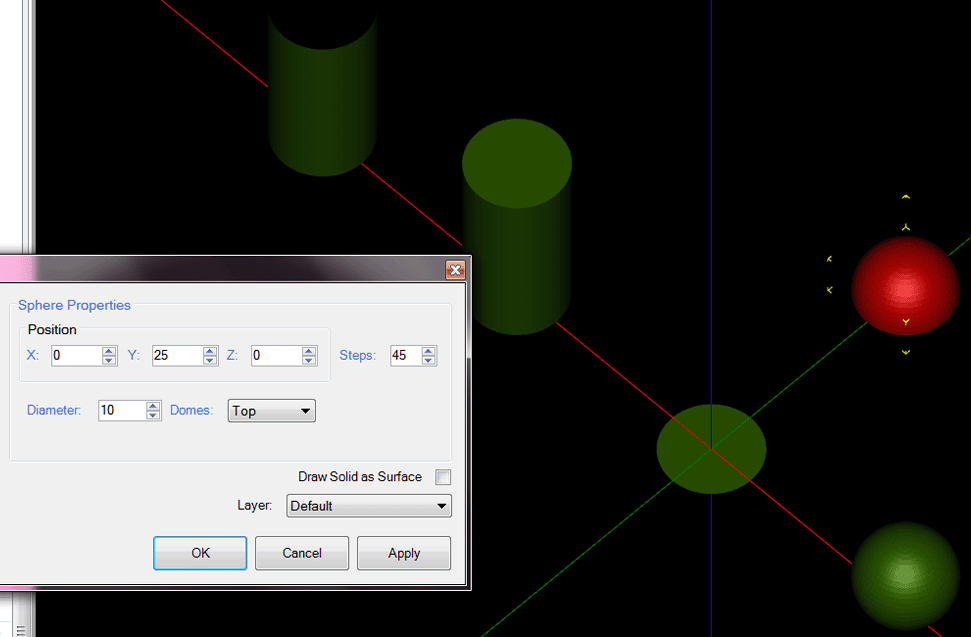Increase Y position with up arrow
The height and width of the screenshot is (637, 971).
[210, 351]
